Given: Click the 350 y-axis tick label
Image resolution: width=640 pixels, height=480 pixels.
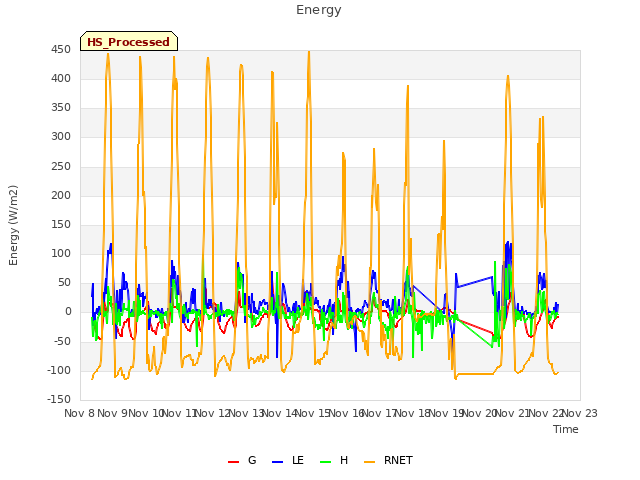Looking at the screenshot, I should tap(61, 108).
